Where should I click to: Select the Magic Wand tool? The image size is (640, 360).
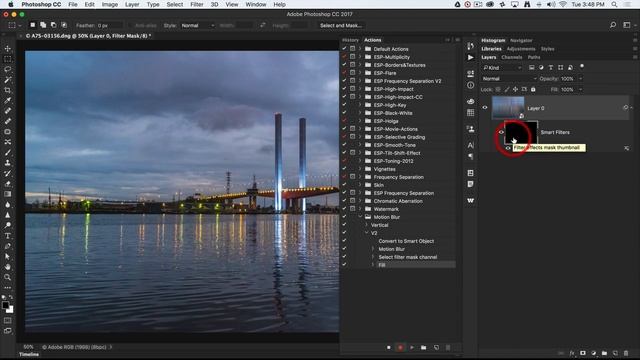7,80
